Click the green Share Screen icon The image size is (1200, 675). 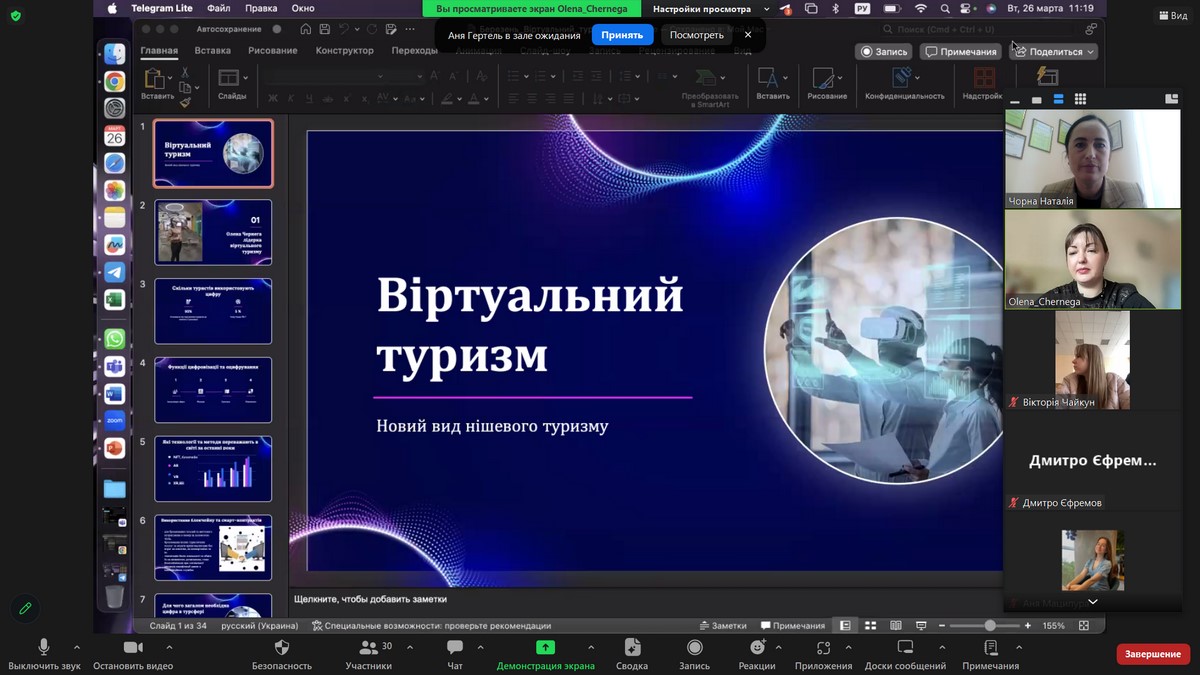point(545,648)
